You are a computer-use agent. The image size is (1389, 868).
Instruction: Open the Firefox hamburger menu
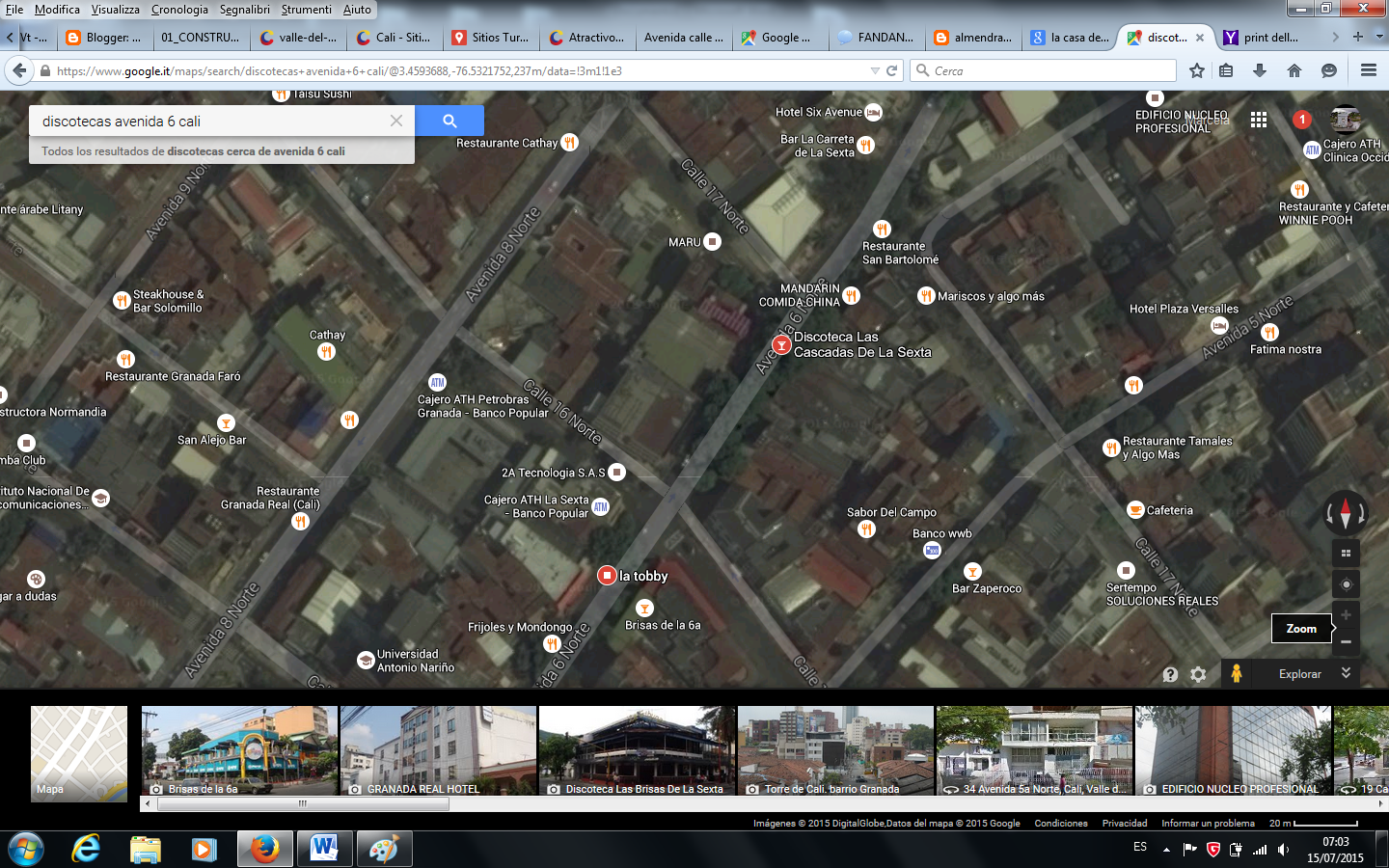pyautogui.click(x=1368, y=70)
